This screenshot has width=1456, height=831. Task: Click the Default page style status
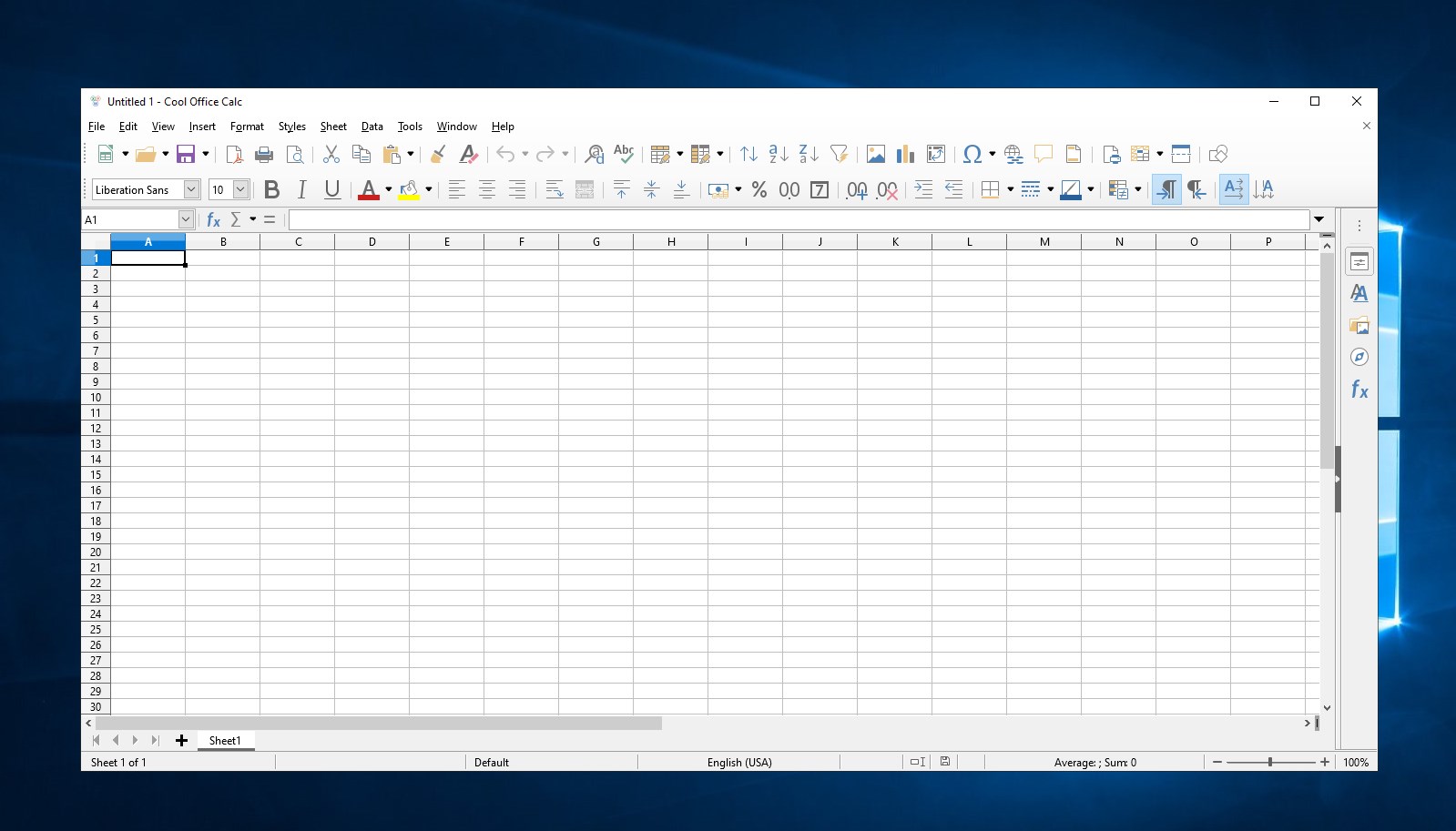pos(492,763)
